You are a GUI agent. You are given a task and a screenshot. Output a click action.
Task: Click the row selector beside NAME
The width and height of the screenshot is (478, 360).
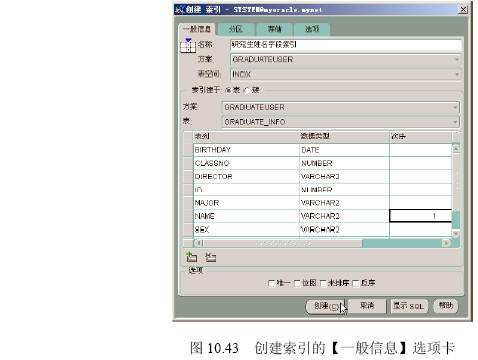coord(189,216)
